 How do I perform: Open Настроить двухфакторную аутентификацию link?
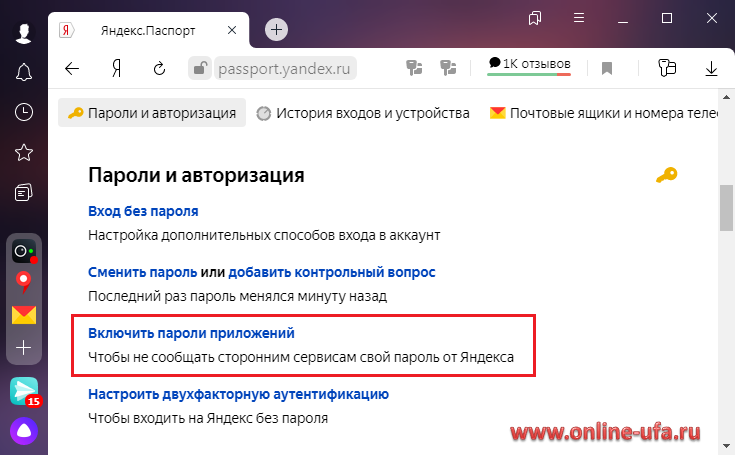tap(239, 394)
